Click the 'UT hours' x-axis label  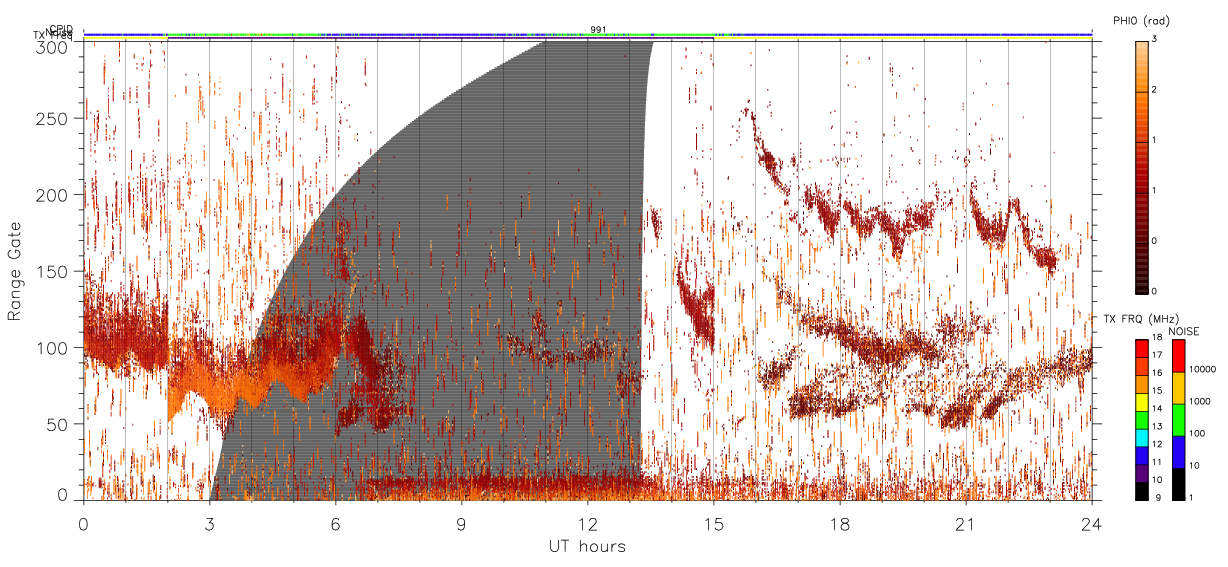(587, 546)
